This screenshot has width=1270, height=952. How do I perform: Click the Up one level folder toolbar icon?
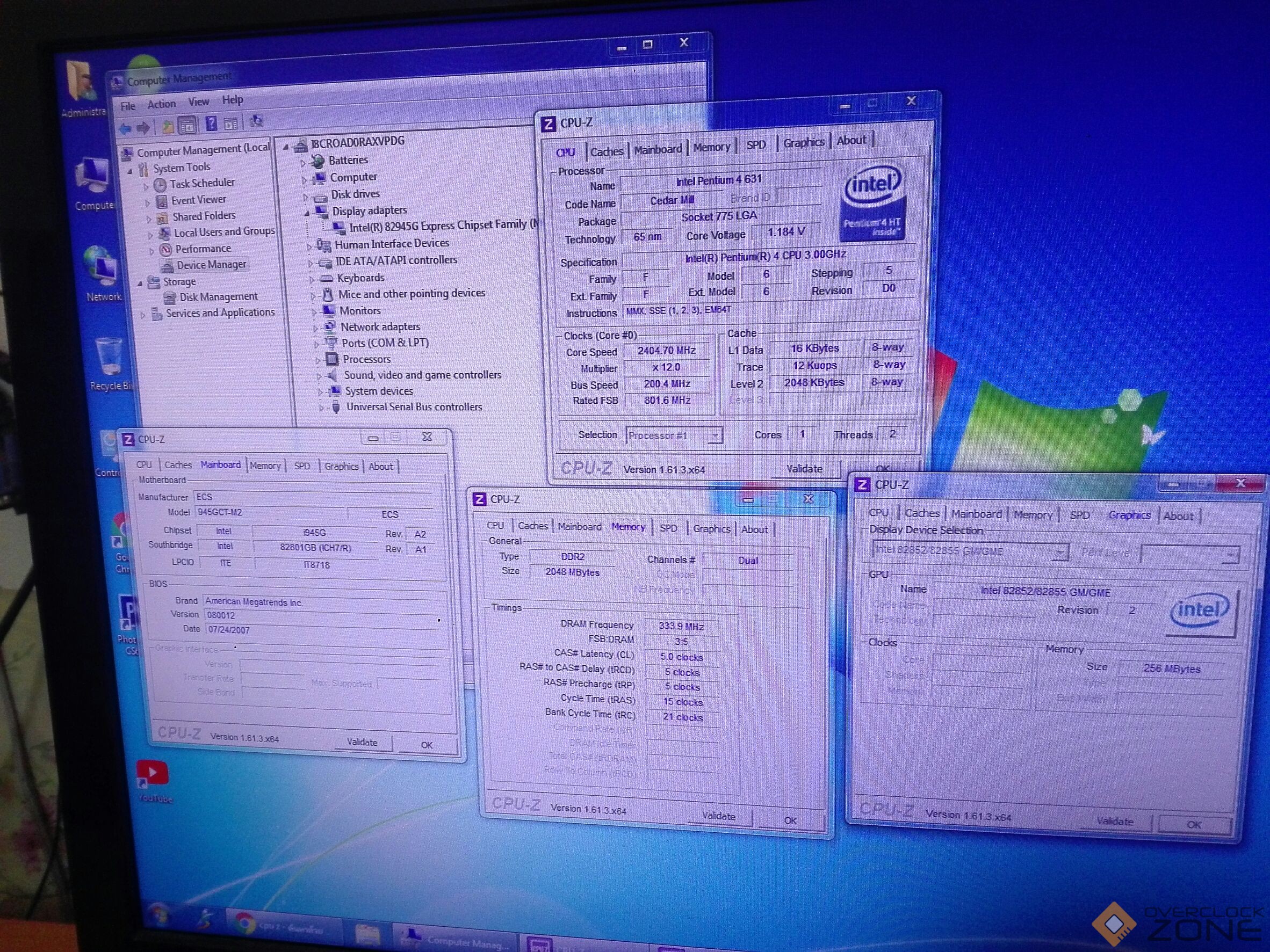tap(167, 126)
